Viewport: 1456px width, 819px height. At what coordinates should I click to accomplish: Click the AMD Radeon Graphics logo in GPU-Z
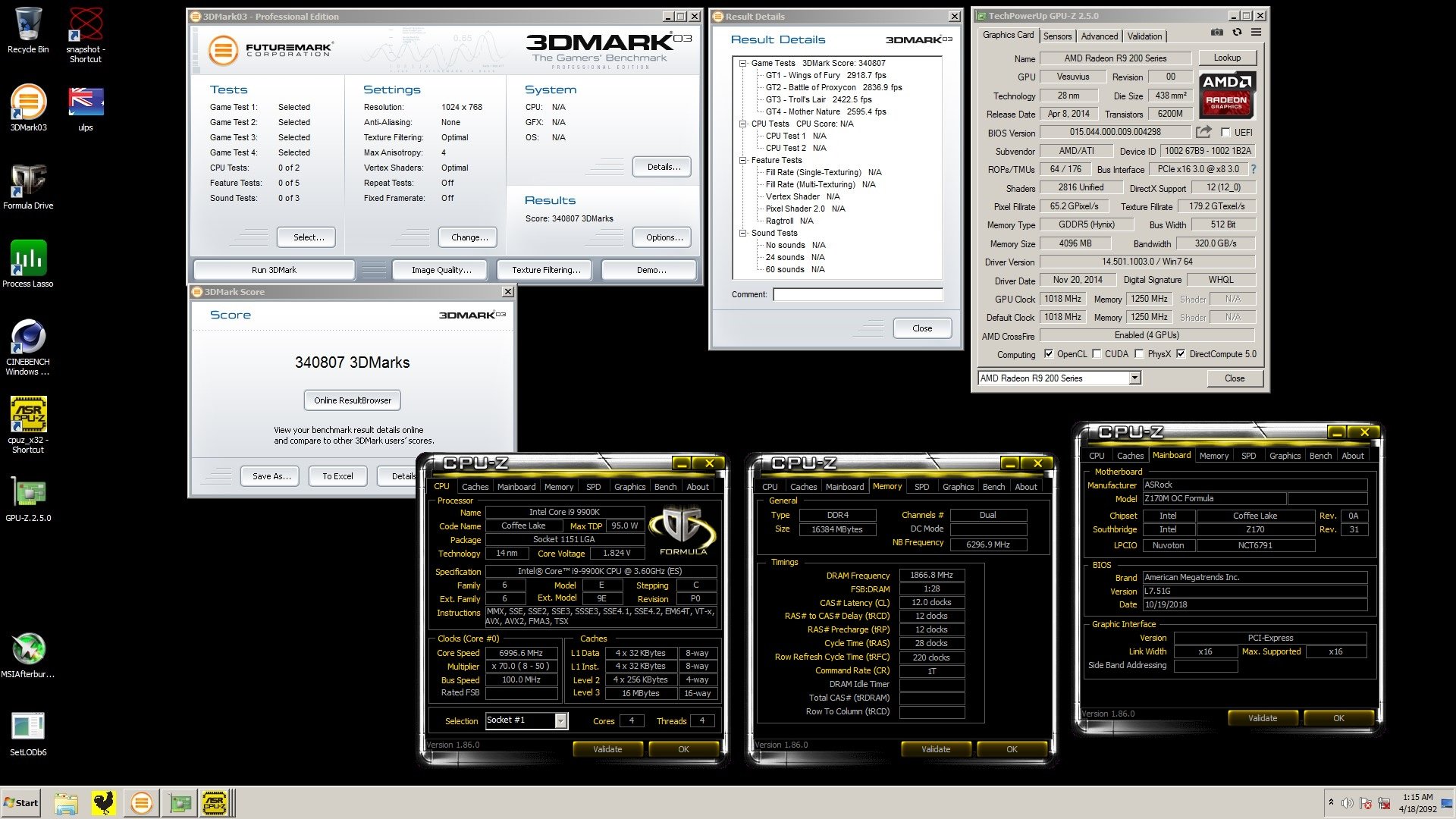(1226, 95)
